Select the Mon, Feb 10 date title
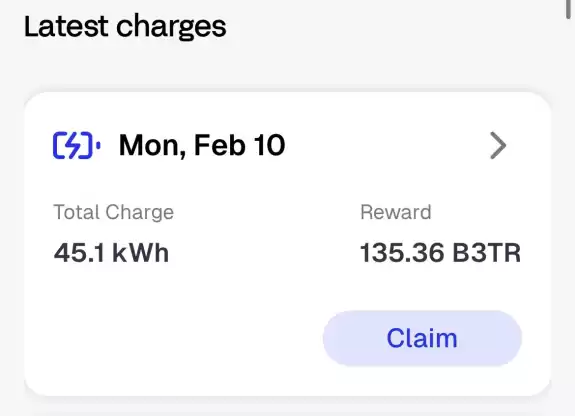Image resolution: width=575 pixels, height=416 pixels. click(202, 146)
